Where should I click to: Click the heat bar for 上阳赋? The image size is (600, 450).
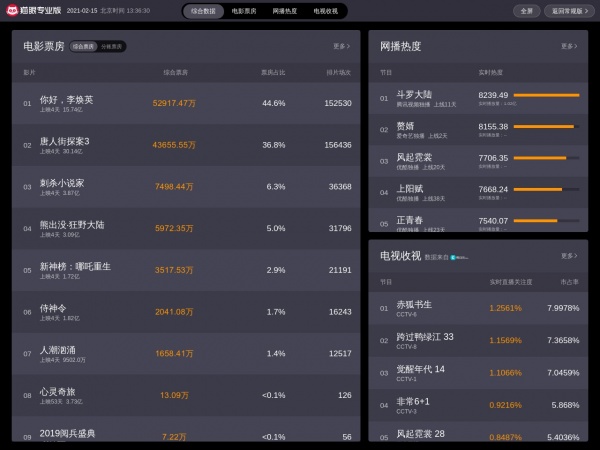(x=546, y=189)
